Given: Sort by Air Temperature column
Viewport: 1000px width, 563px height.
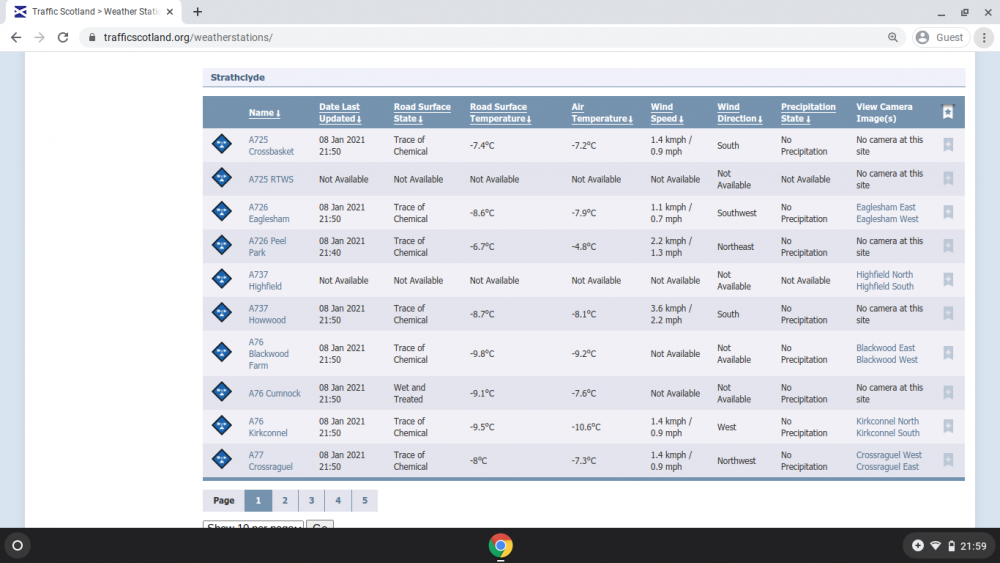Looking at the screenshot, I should click(602, 113).
